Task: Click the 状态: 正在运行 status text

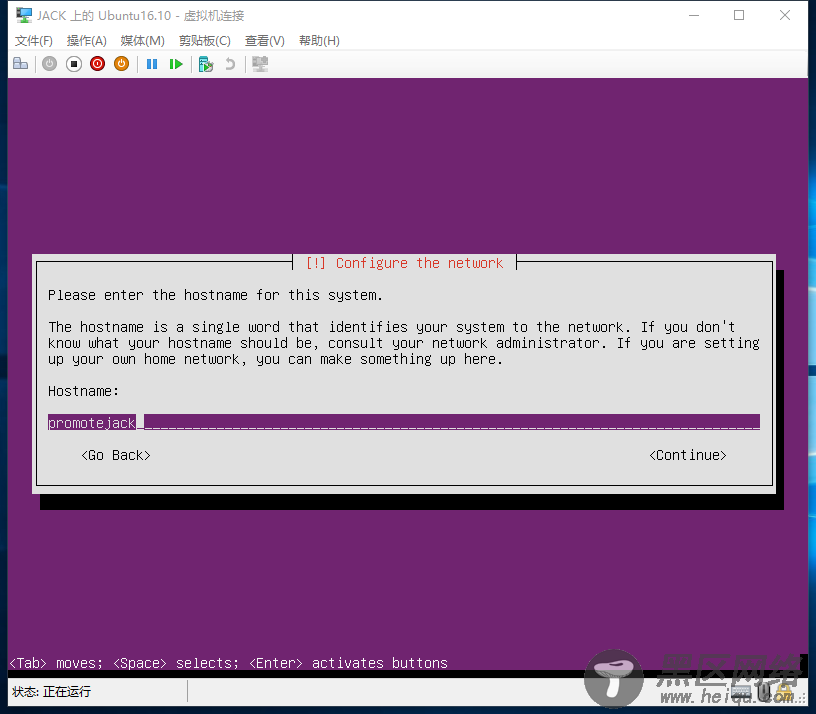Action: tap(52, 692)
